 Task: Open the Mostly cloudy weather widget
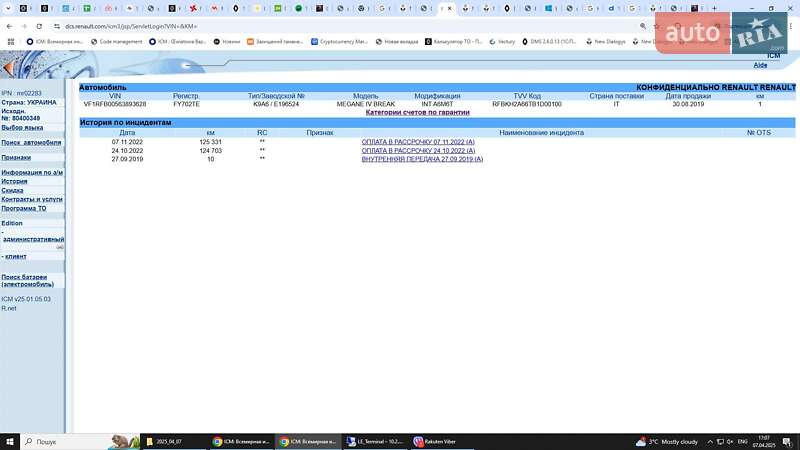666,441
